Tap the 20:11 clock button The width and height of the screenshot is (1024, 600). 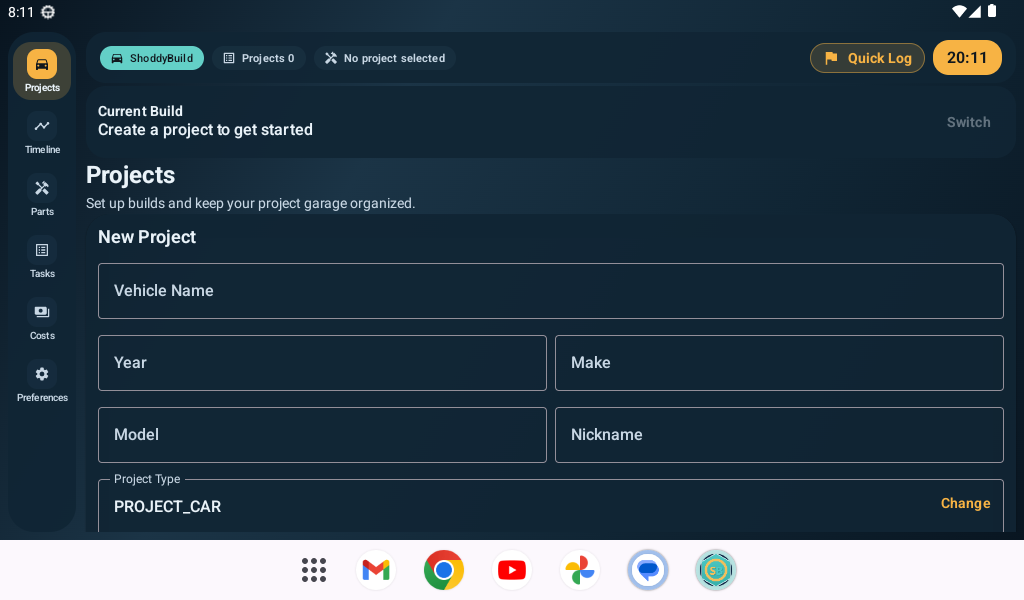coord(966,57)
